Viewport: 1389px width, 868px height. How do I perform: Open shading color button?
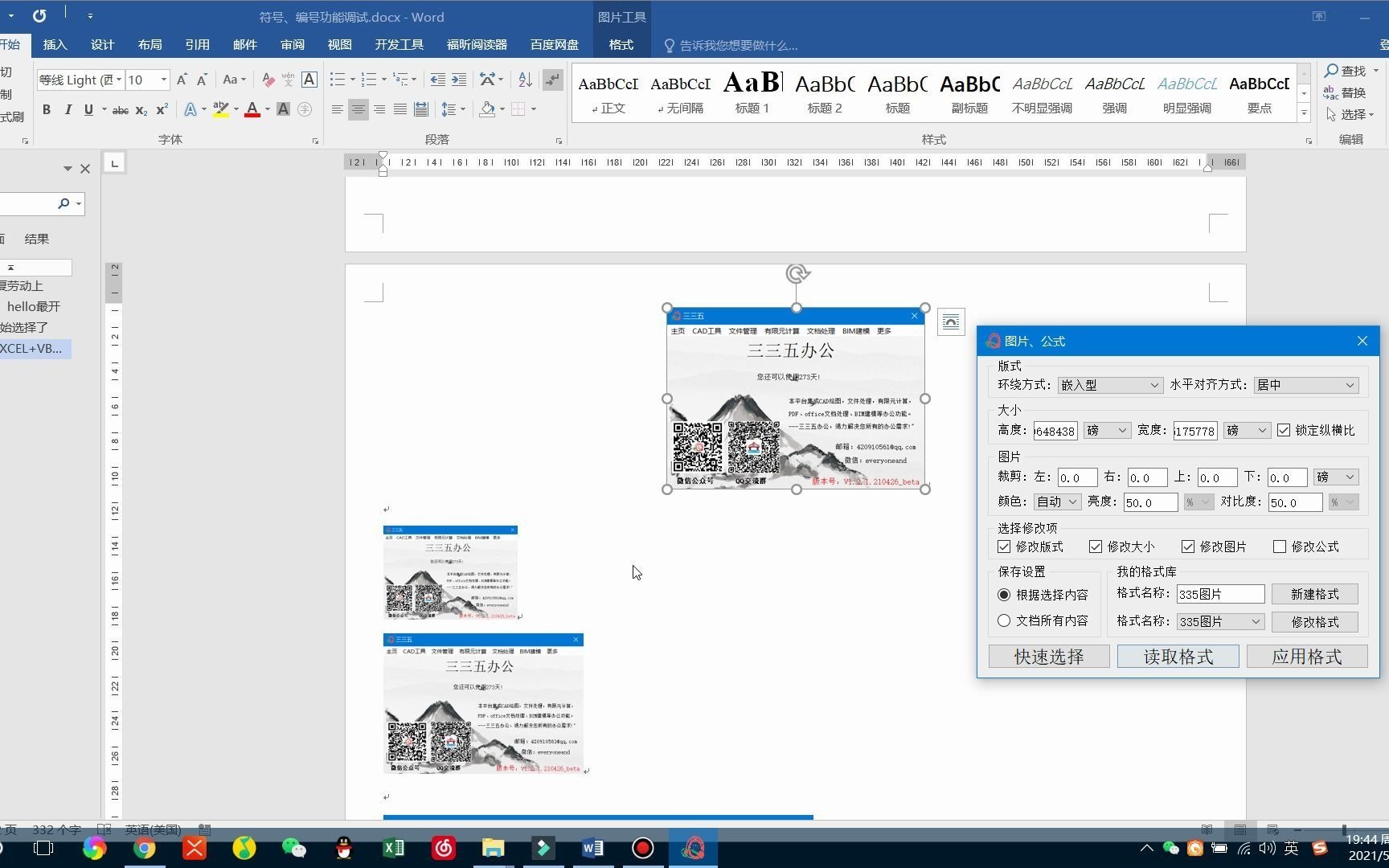[x=487, y=109]
